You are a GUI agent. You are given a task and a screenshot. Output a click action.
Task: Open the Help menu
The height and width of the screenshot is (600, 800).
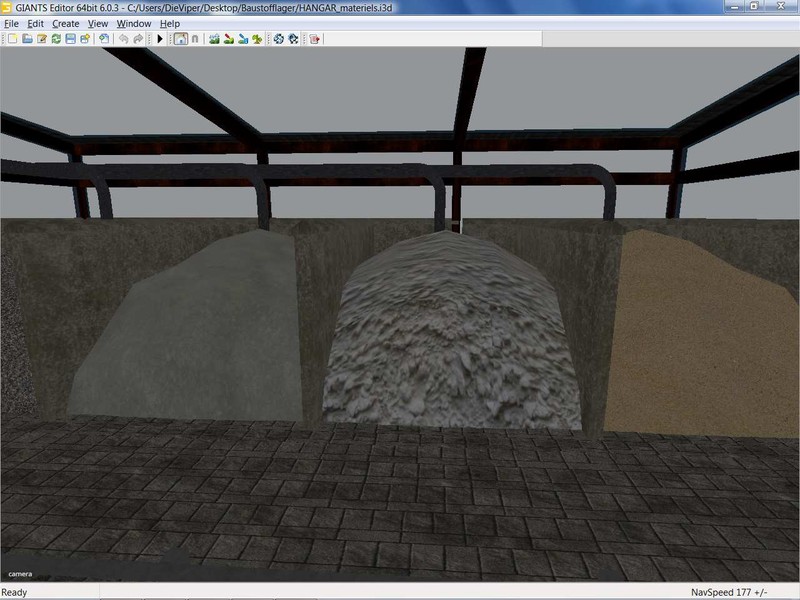click(170, 23)
